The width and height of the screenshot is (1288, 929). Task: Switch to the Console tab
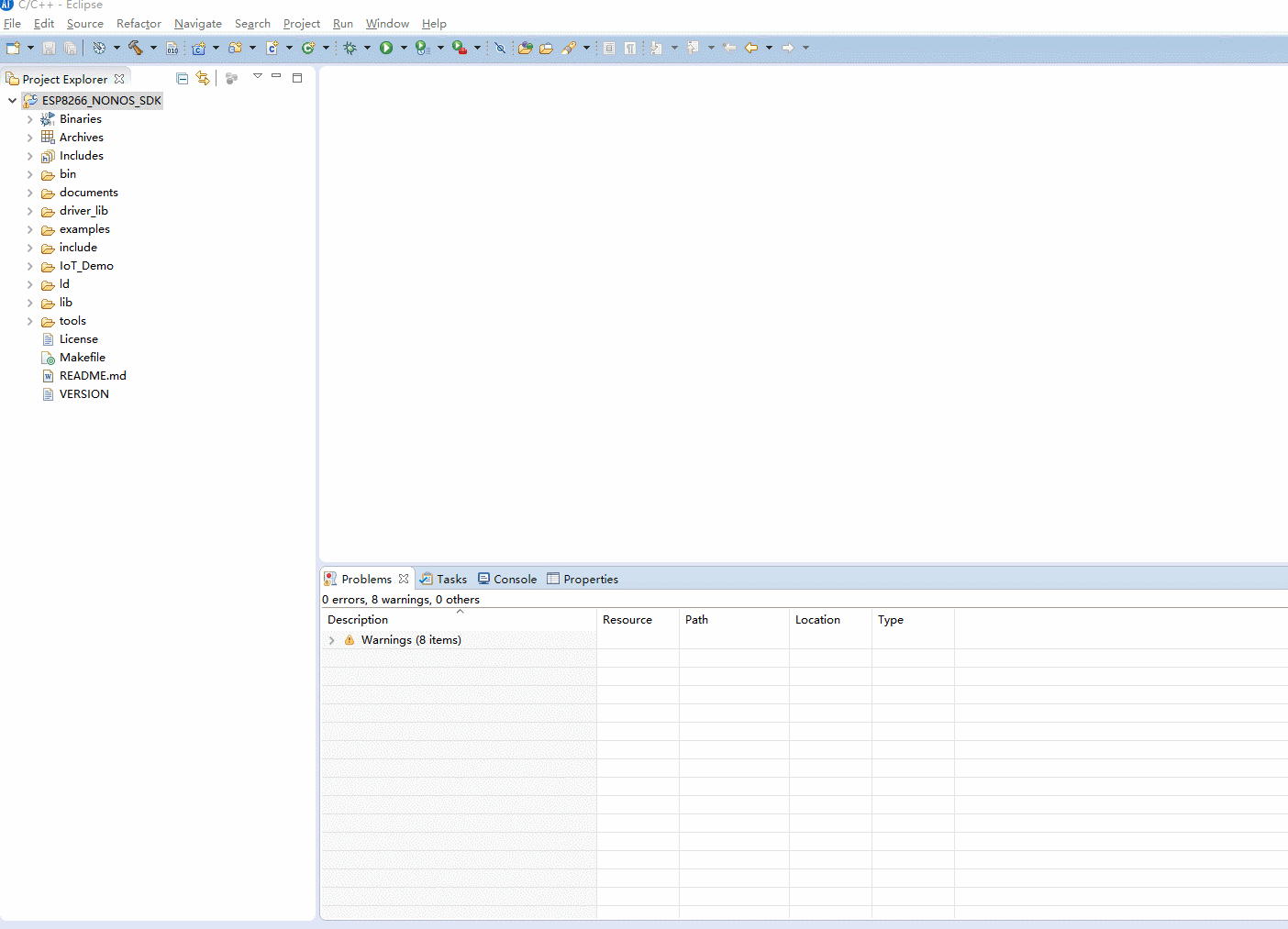pos(507,579)
